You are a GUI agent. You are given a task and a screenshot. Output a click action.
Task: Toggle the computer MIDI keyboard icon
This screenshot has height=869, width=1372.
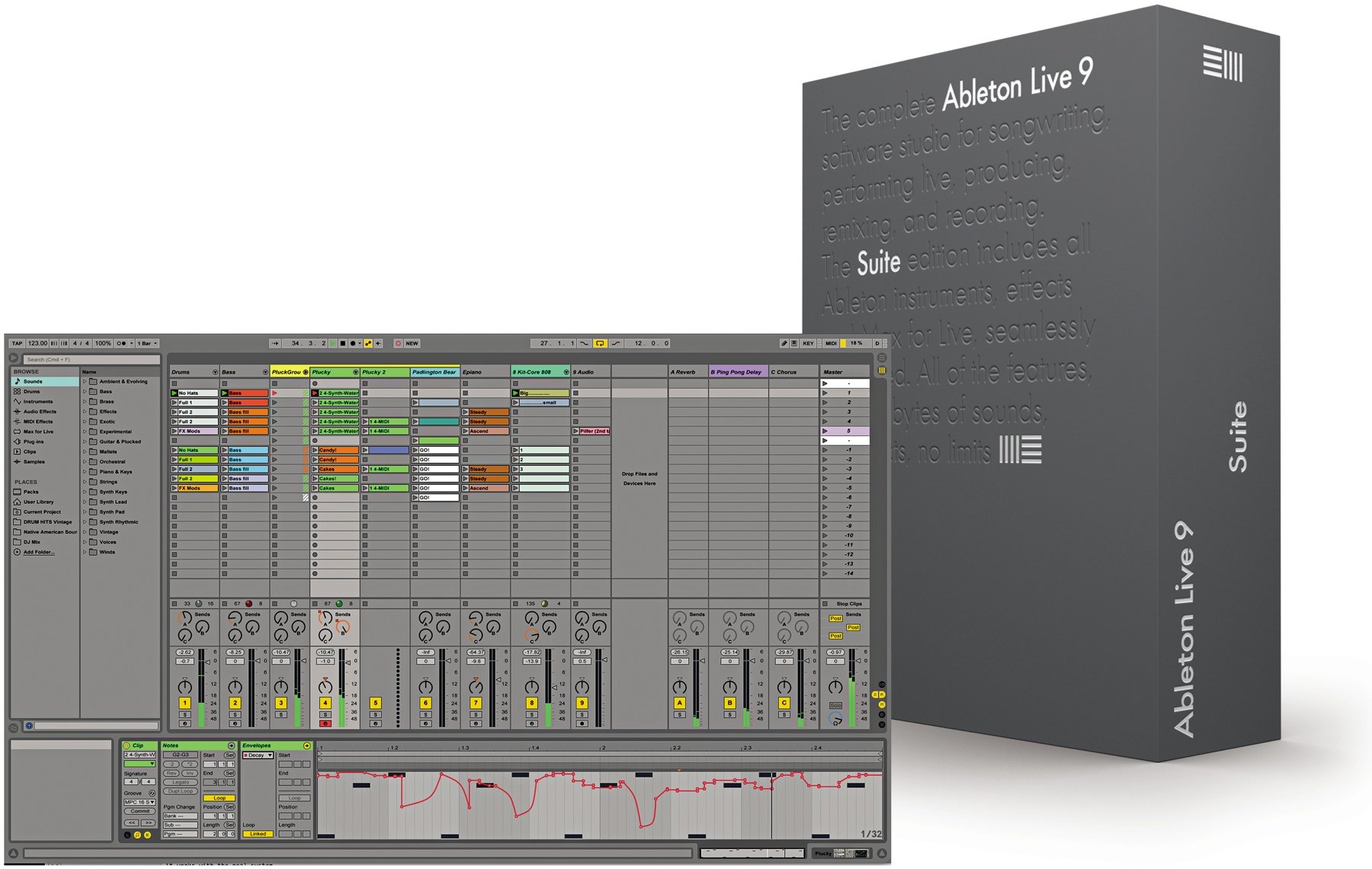click(793, 344)
